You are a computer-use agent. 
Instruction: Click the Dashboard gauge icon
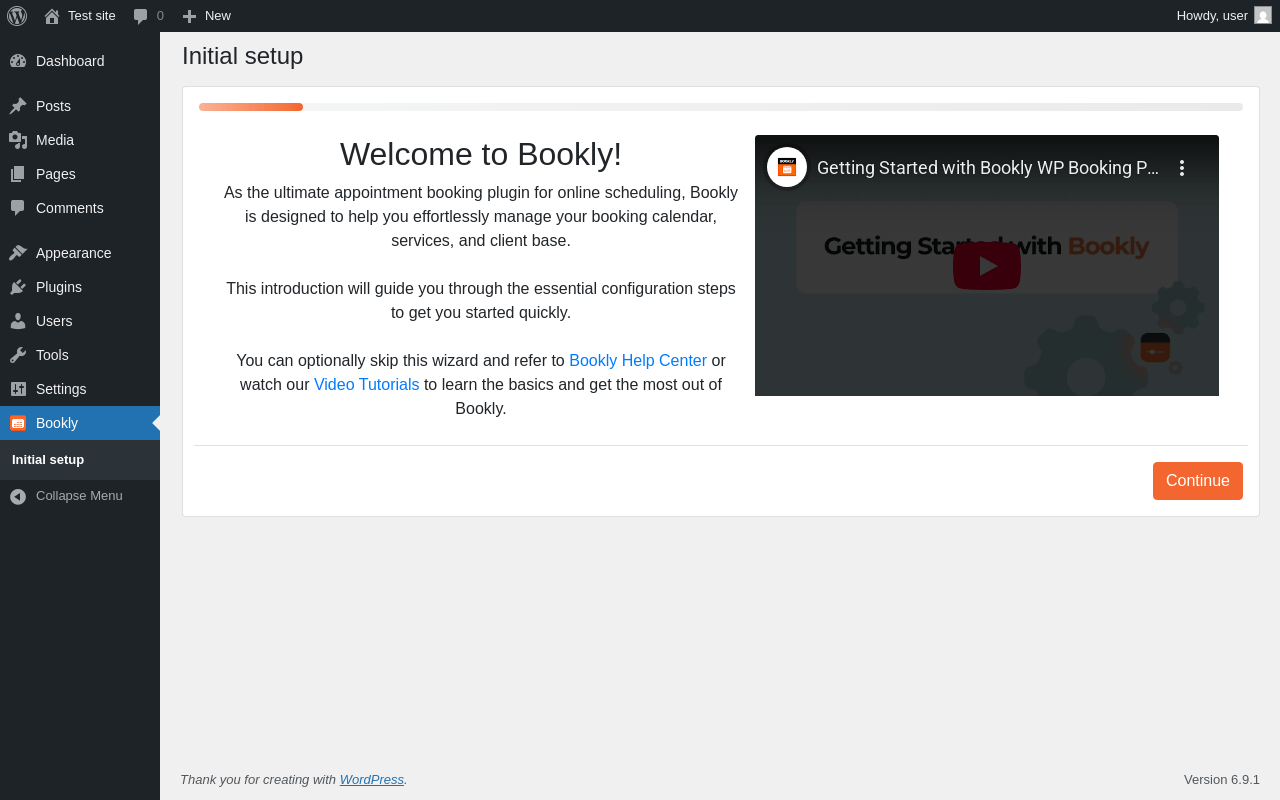(x=18, y=61)
